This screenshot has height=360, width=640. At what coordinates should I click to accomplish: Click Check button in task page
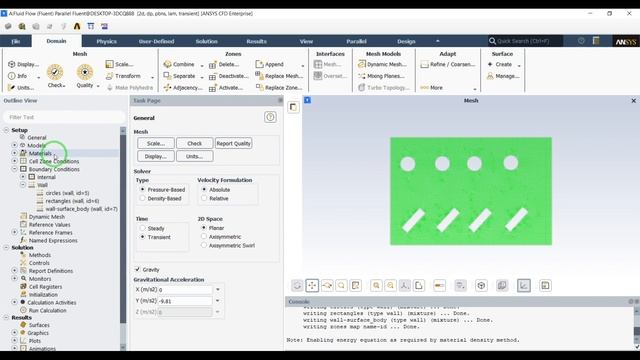pyautogui.click(x=195, y=143)
